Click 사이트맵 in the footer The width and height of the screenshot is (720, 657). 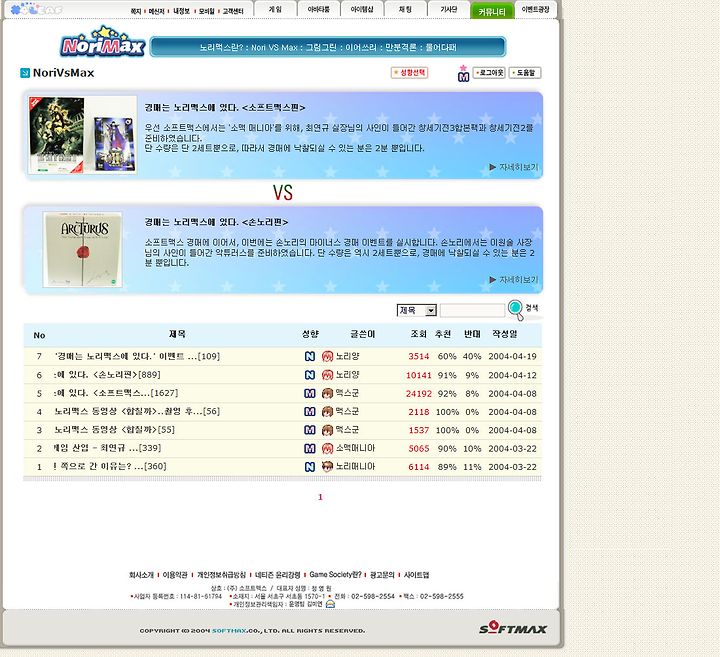tap(416, 575)
